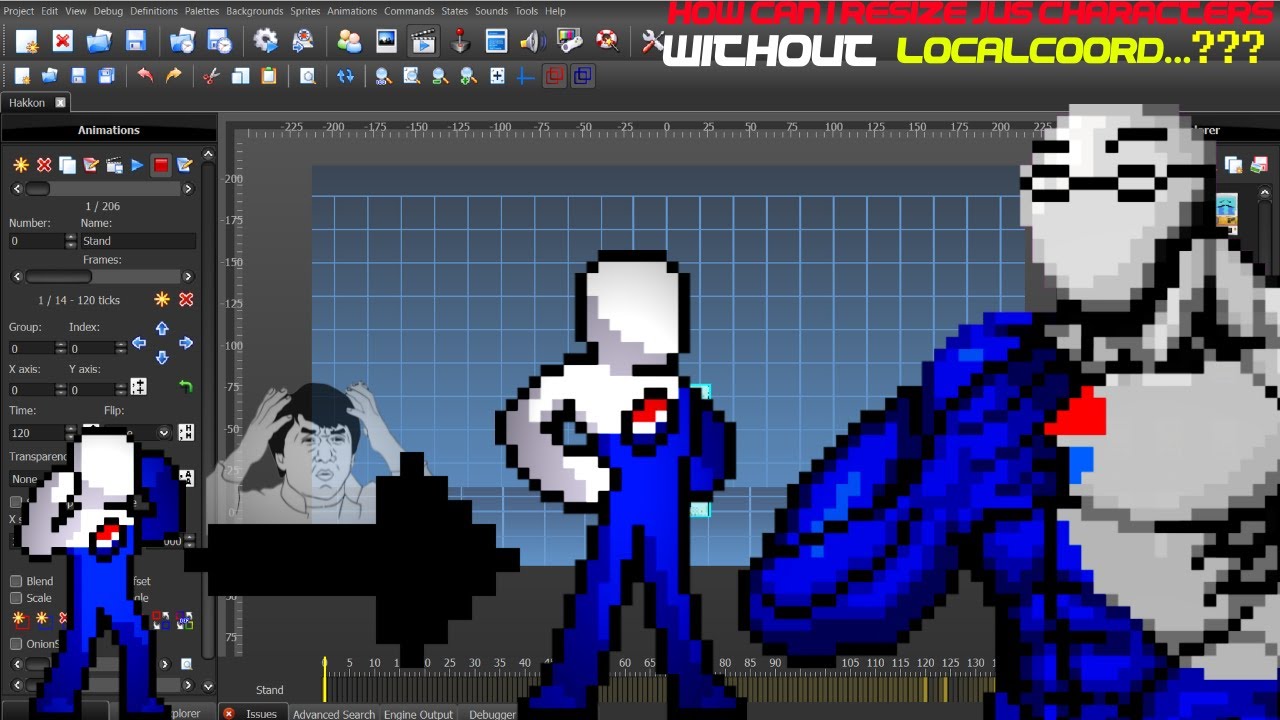This screenshot has width=1280, height=720.
Task: Open project using the blue folder icon
Action: (x=99, y=41)
